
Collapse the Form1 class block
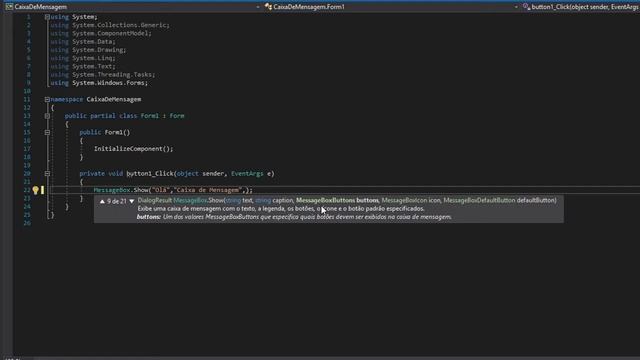pyautogui.click(x=47, y=116)
